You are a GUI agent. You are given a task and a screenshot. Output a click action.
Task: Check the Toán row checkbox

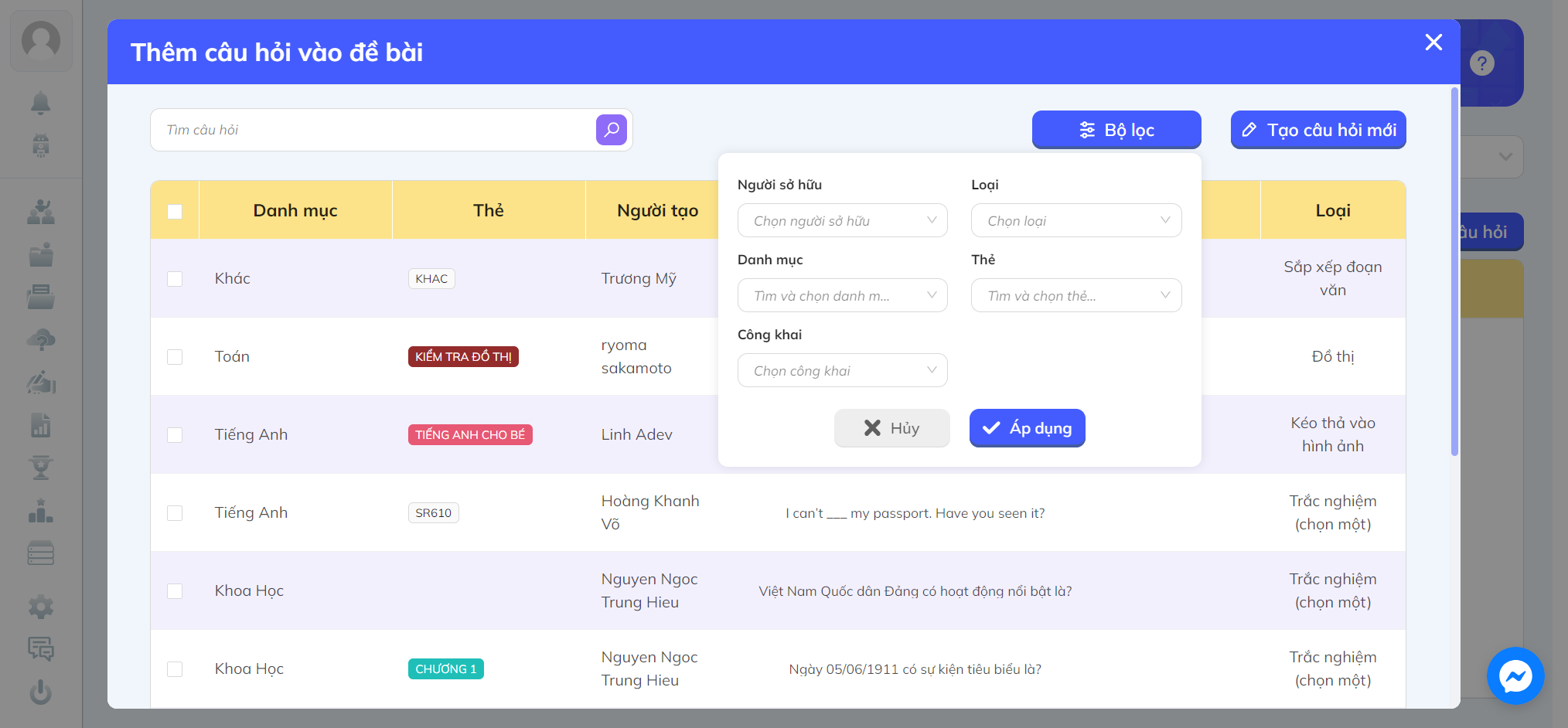tap(175, 357)
